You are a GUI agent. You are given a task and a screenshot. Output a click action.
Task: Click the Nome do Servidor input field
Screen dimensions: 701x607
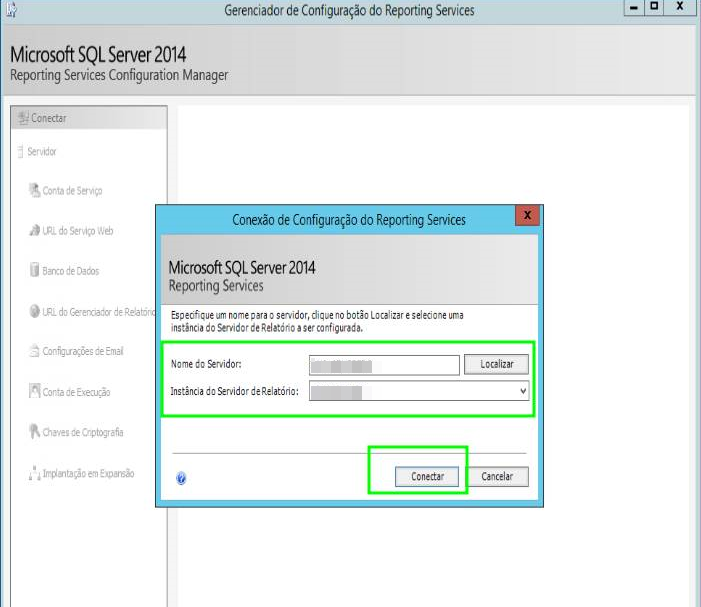coord(384,365)
